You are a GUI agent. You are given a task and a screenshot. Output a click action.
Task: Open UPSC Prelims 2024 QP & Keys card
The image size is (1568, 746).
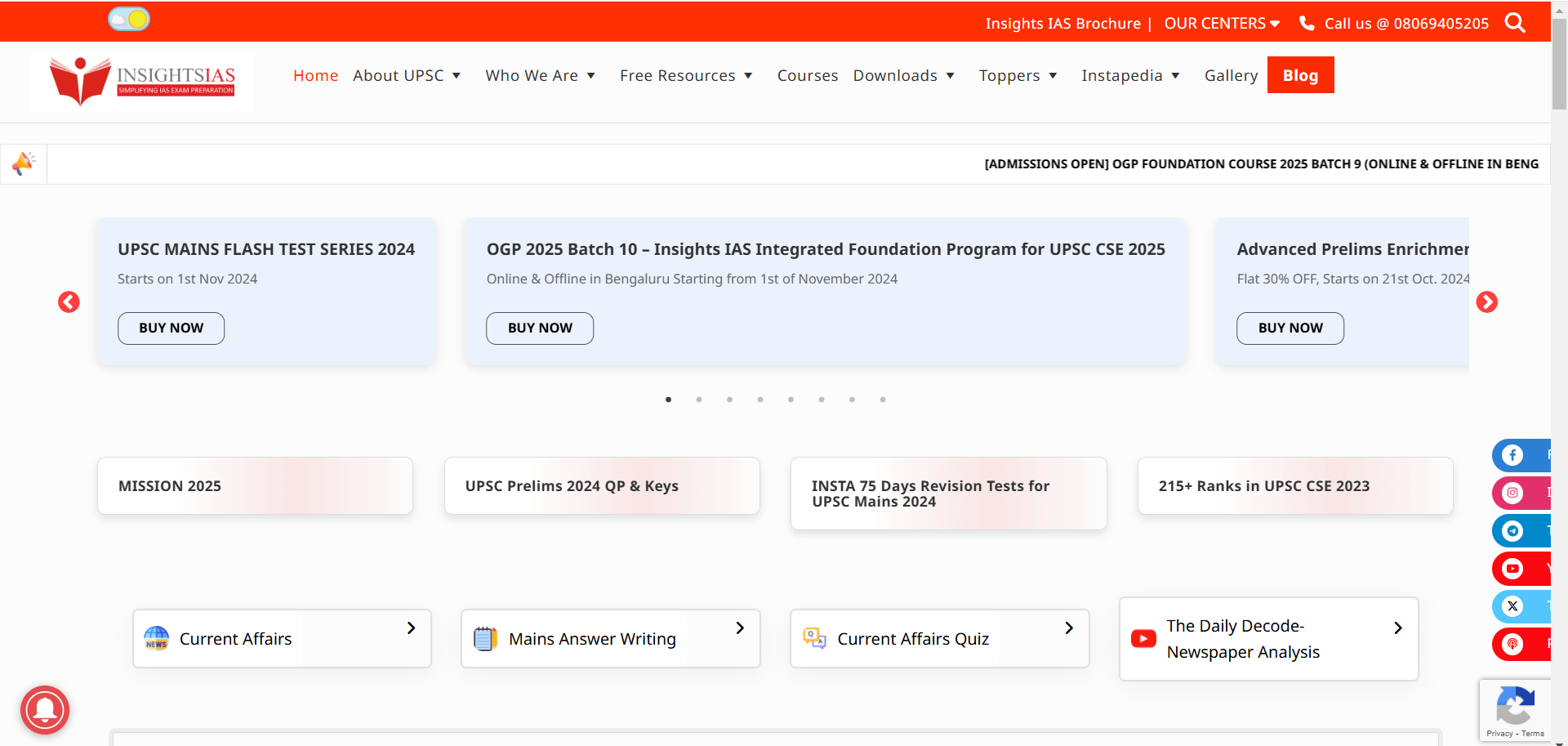pos(602,485)
